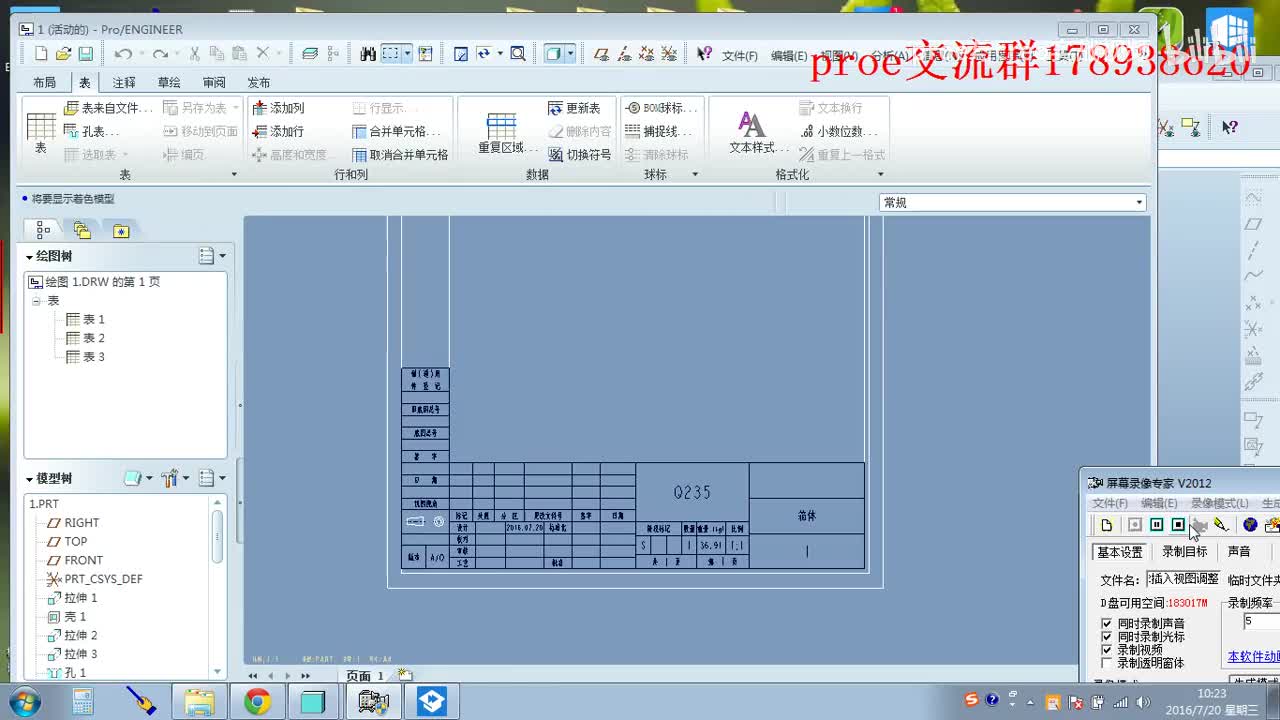Screen dimensions: 1280x720
Task: Open the 录制目标 tab in recorder
Action: pyautogui.click(x=1184, y=552)
